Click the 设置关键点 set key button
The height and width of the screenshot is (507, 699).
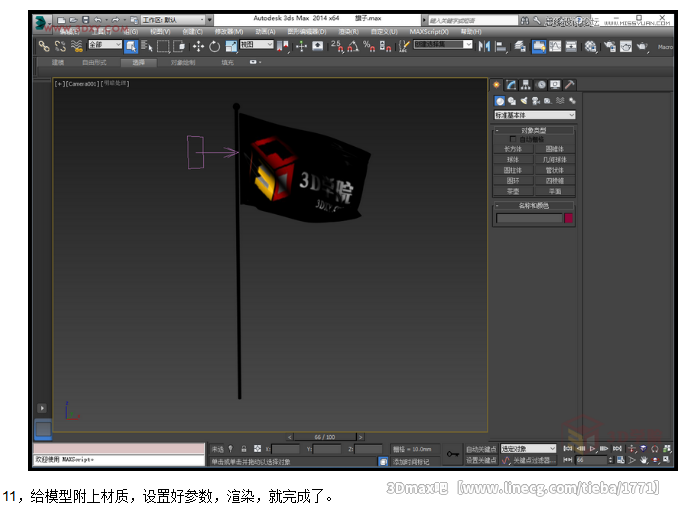pos(481,460)
